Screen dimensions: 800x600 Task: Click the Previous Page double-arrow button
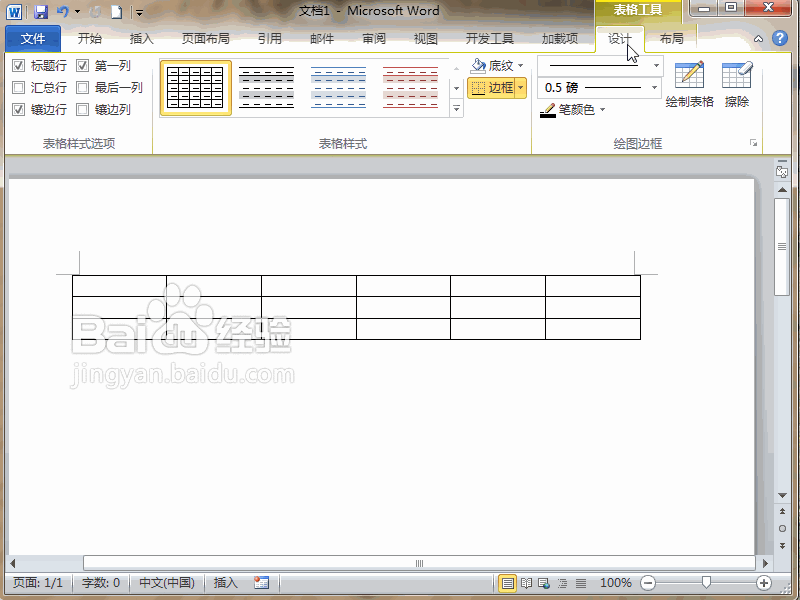tap(782, 511)
